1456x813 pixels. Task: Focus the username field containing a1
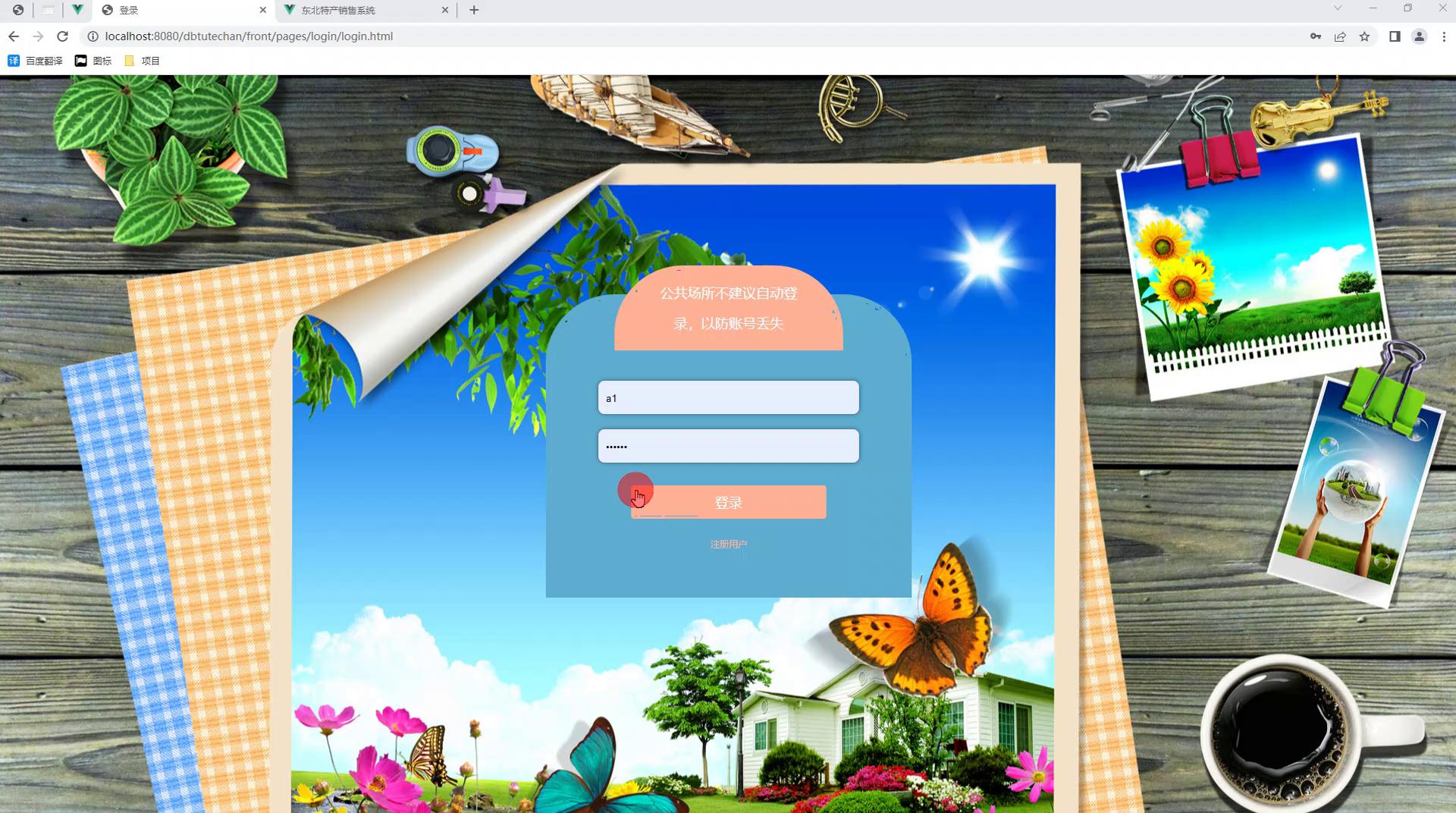click(x=728, y=397)
